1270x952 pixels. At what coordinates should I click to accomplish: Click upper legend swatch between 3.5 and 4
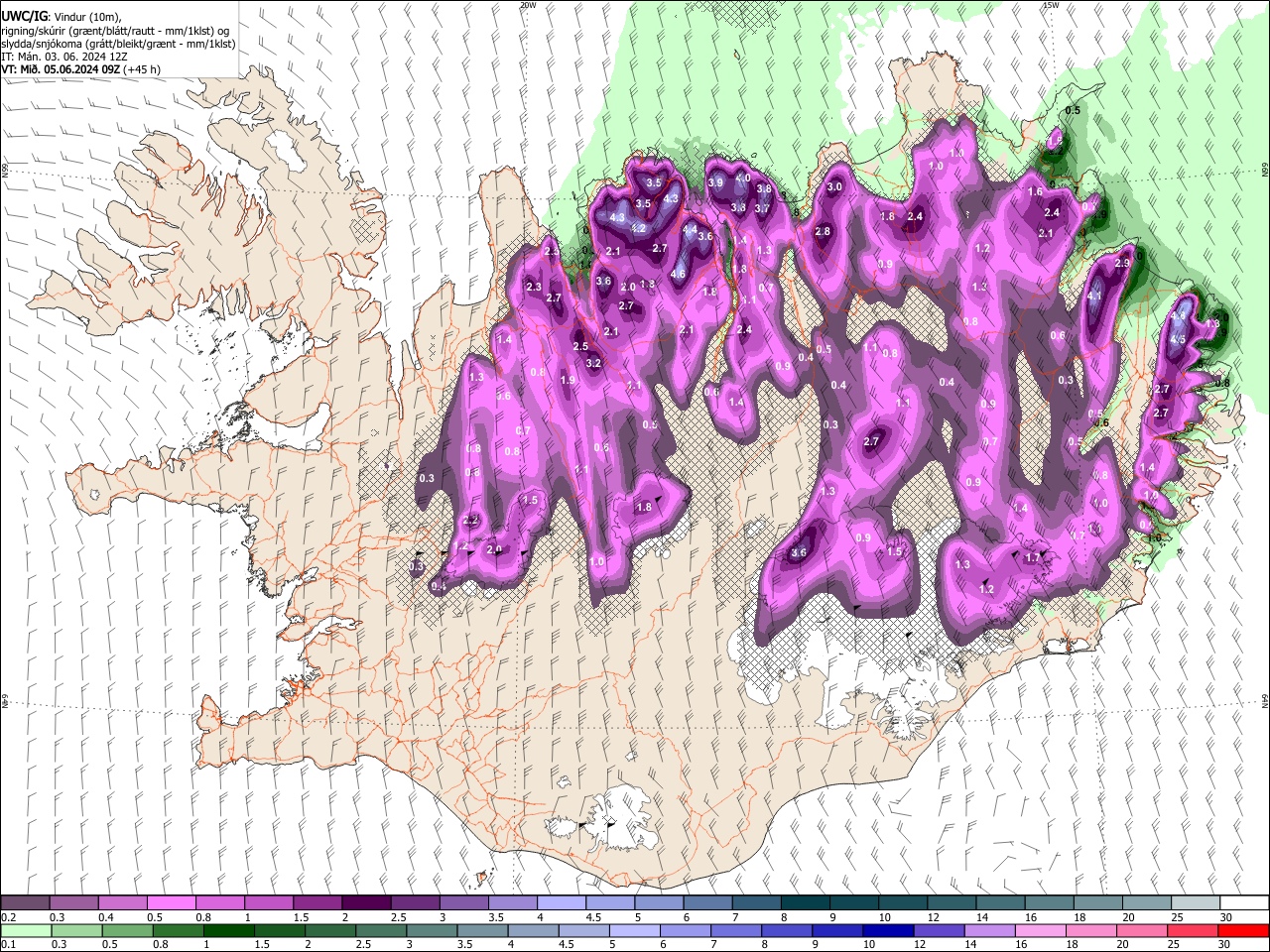tap(512, 903)
